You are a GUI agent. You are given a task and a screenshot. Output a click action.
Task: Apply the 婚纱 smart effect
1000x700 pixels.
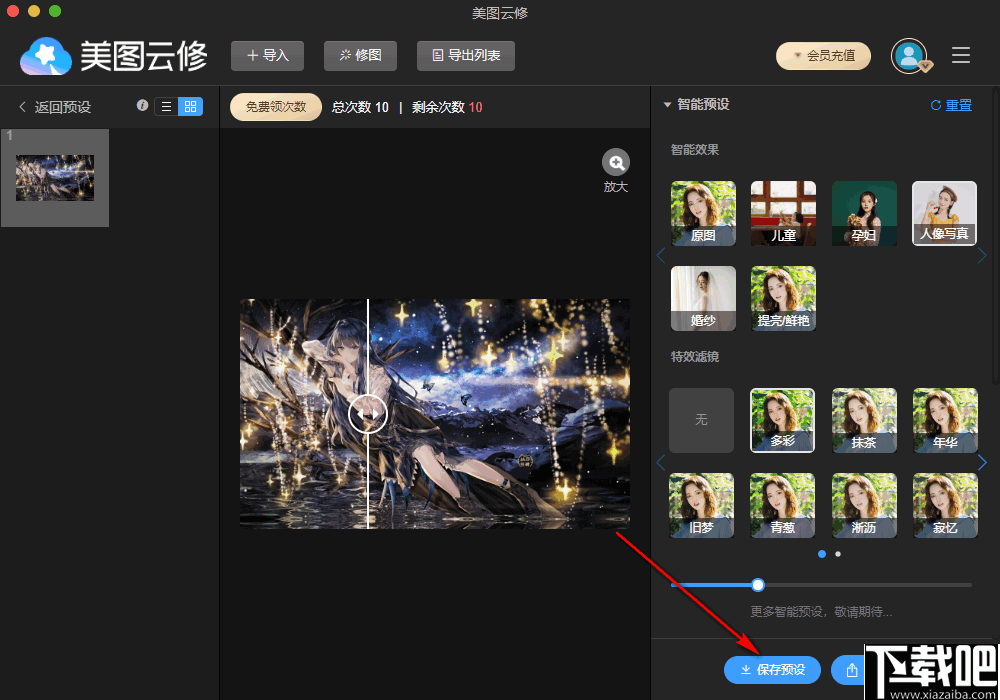[703, 298]
